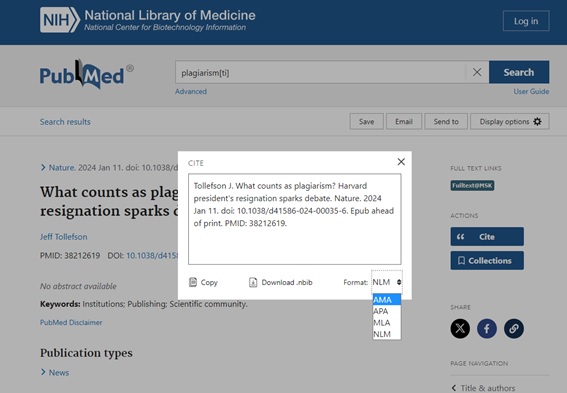Click the Download .nbib icon

click(253, 282)
